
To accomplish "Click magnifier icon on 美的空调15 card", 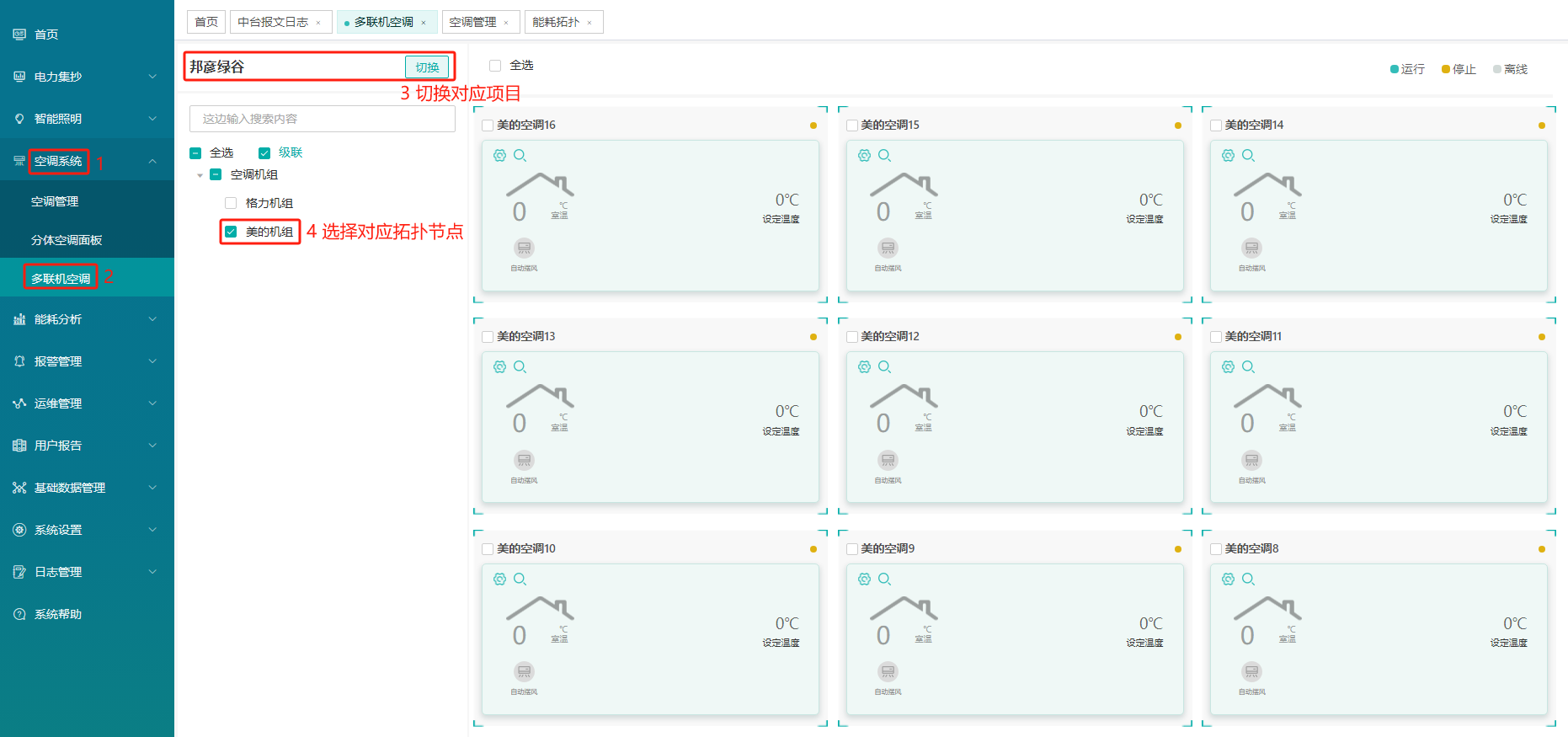I will [x=884, y=155].
